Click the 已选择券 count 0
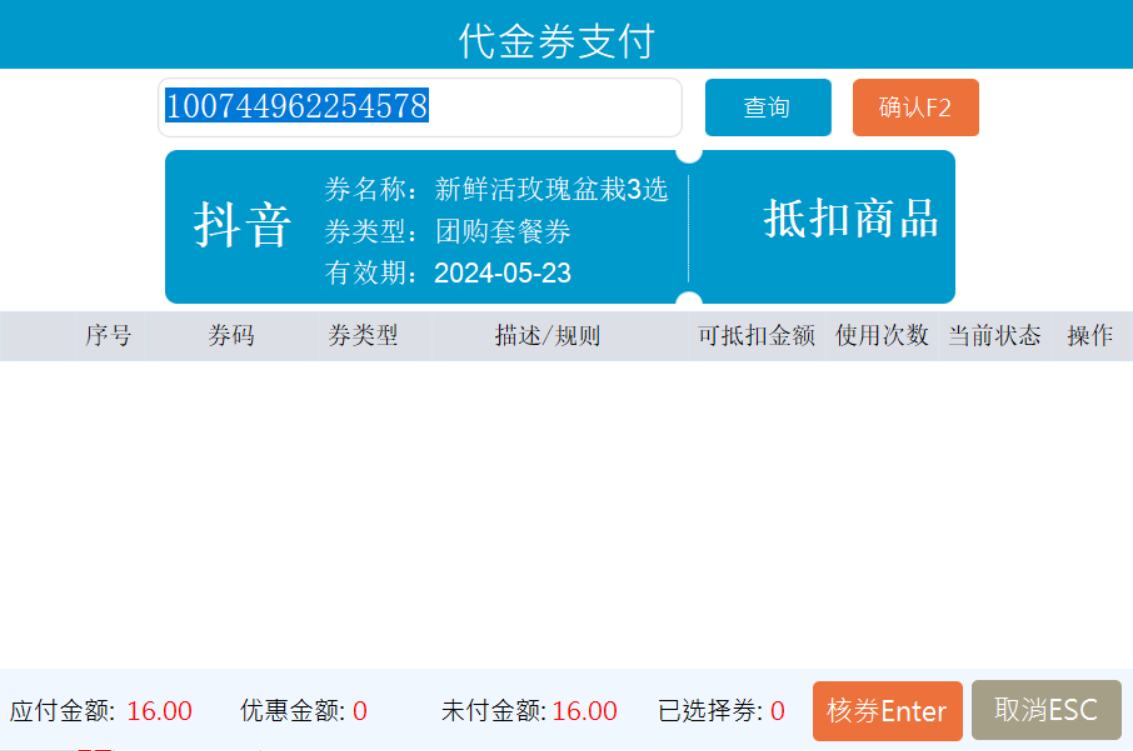 pos(777,711)
